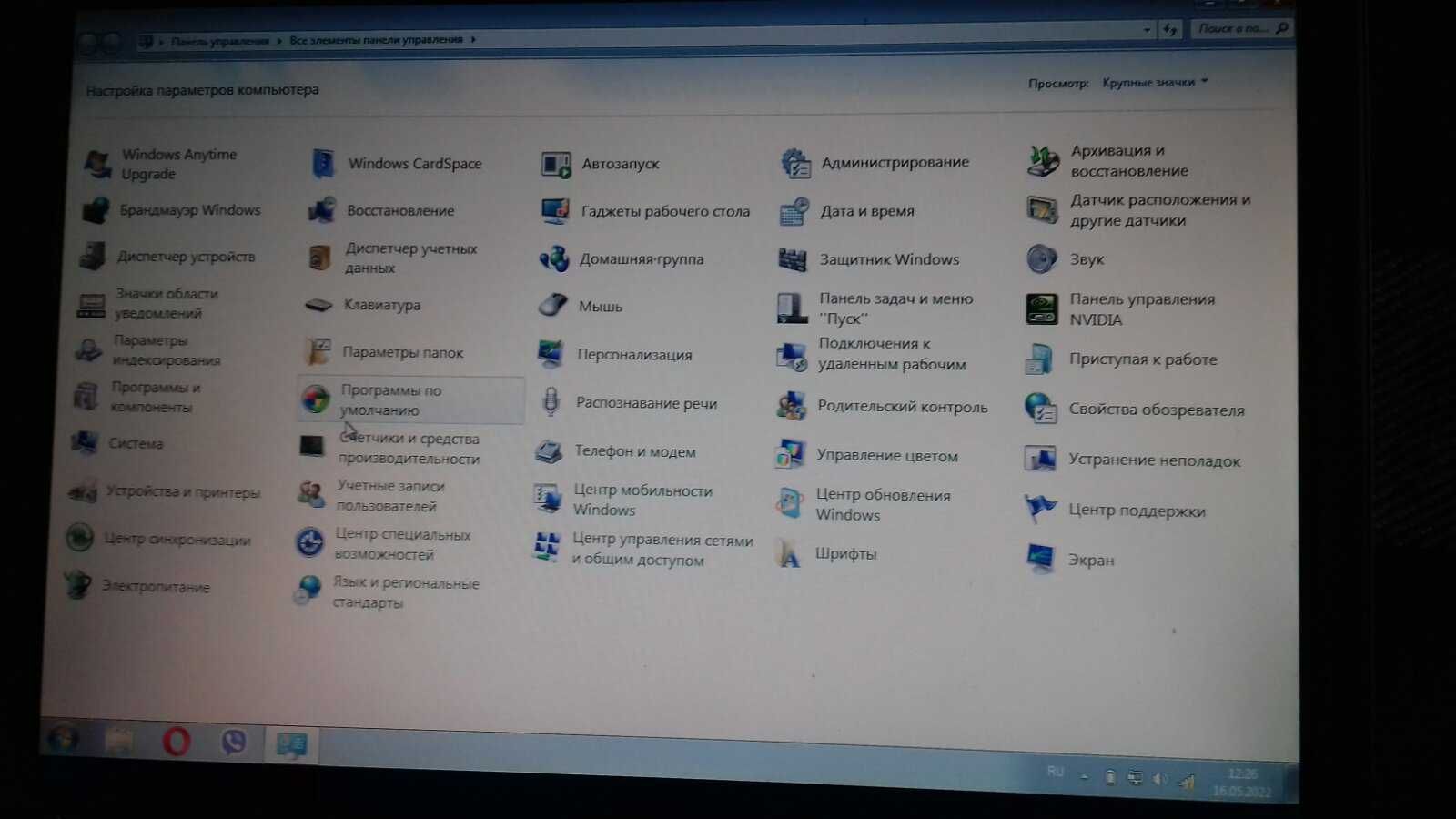Click the Windows Start button
Image resolution: width=1456 pixels, height=819 pixels.
[x=62, y=738]
